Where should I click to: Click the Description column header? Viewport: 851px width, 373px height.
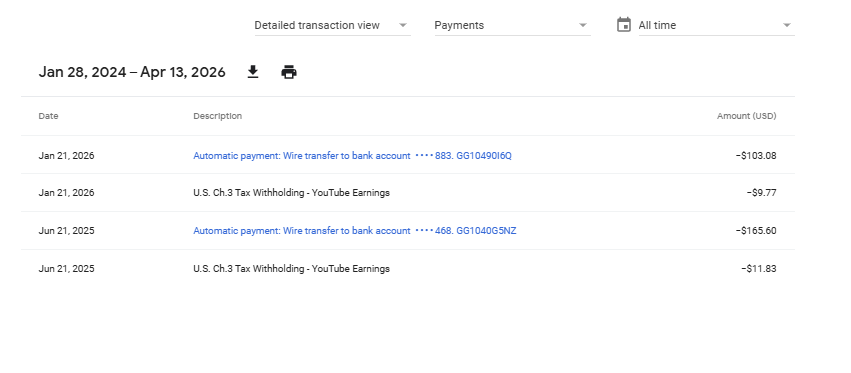click(218, 116)
